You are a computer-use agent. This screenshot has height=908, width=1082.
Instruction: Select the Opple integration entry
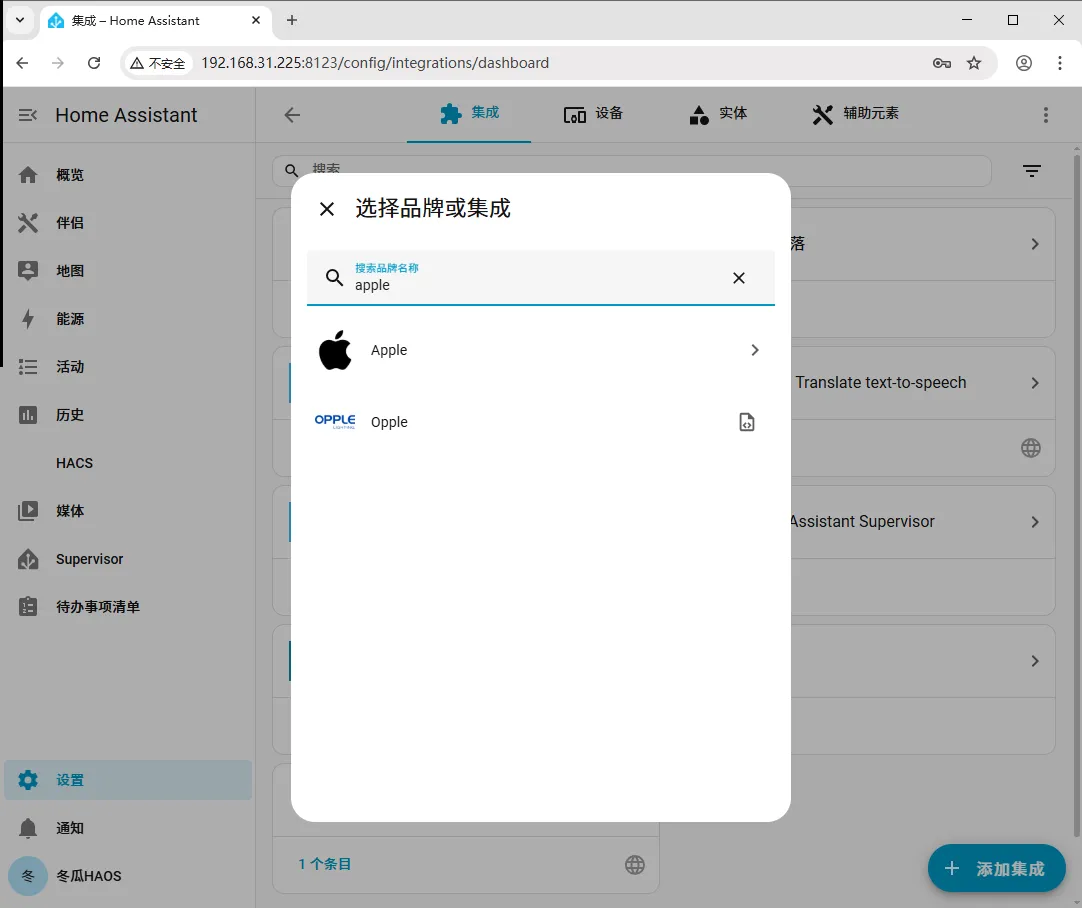tap(540, 422)
